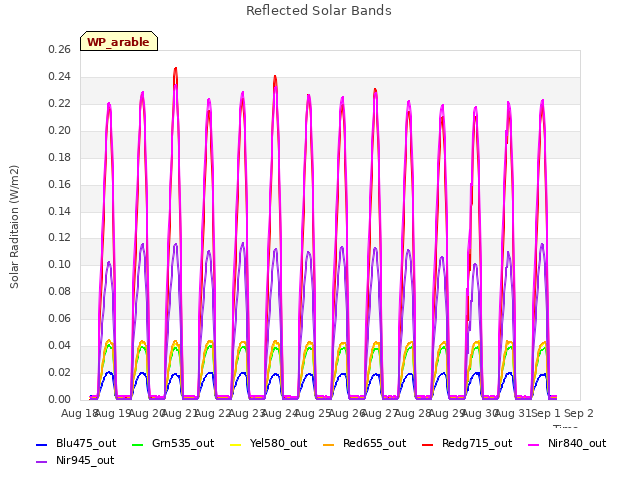Click the Nir840_out legend label
The width and height of the screenshot is (640, 480).
tap(577, 443)
